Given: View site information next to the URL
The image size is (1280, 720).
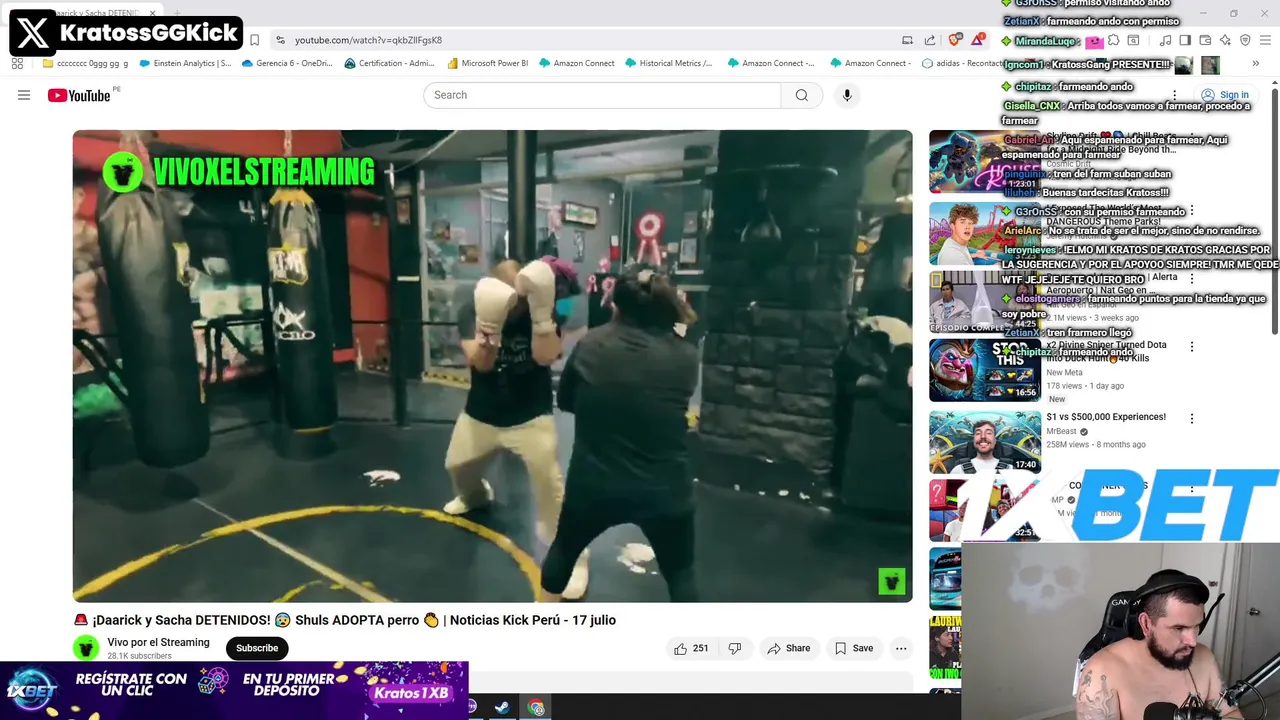Looking at the screenshot, I should [280, 40].
